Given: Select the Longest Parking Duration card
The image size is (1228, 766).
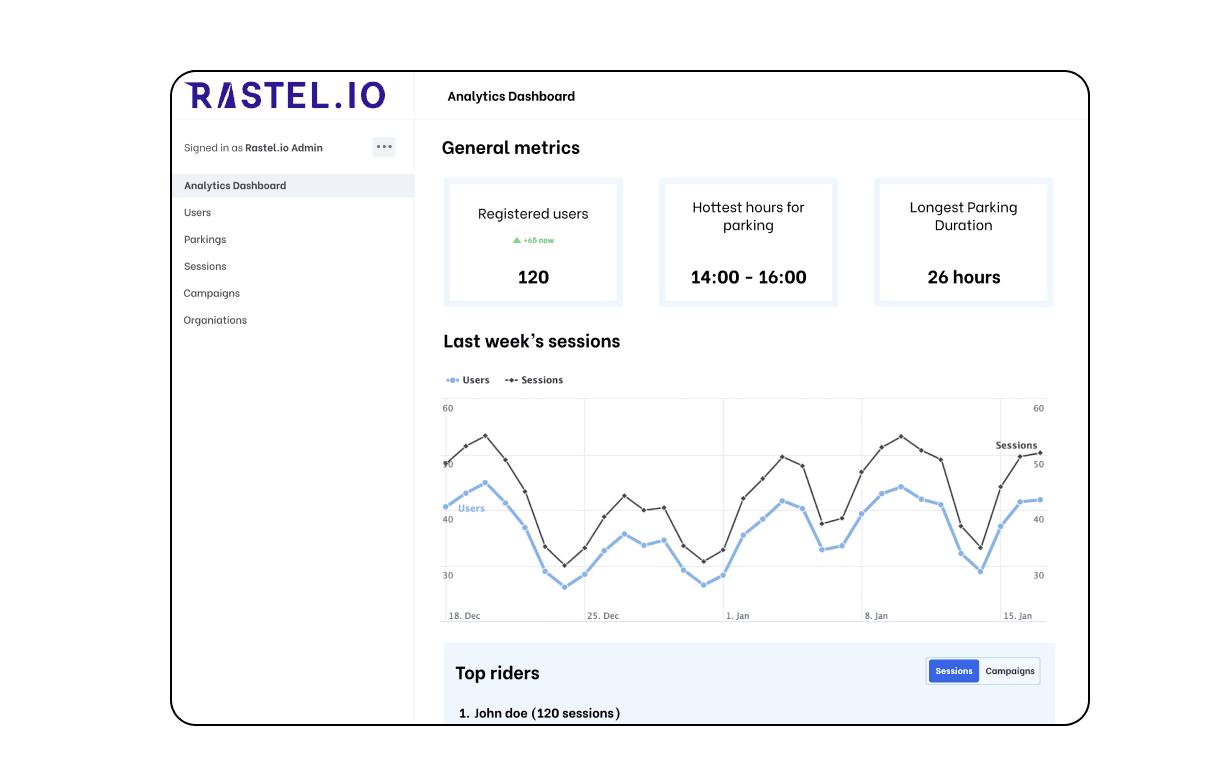Looking at the screenshot, I should 963,243.
